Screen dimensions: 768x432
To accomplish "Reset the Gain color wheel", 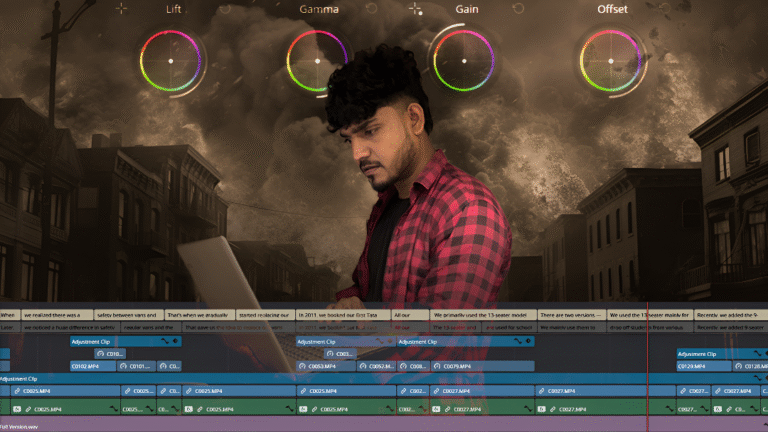I will 518,9.
